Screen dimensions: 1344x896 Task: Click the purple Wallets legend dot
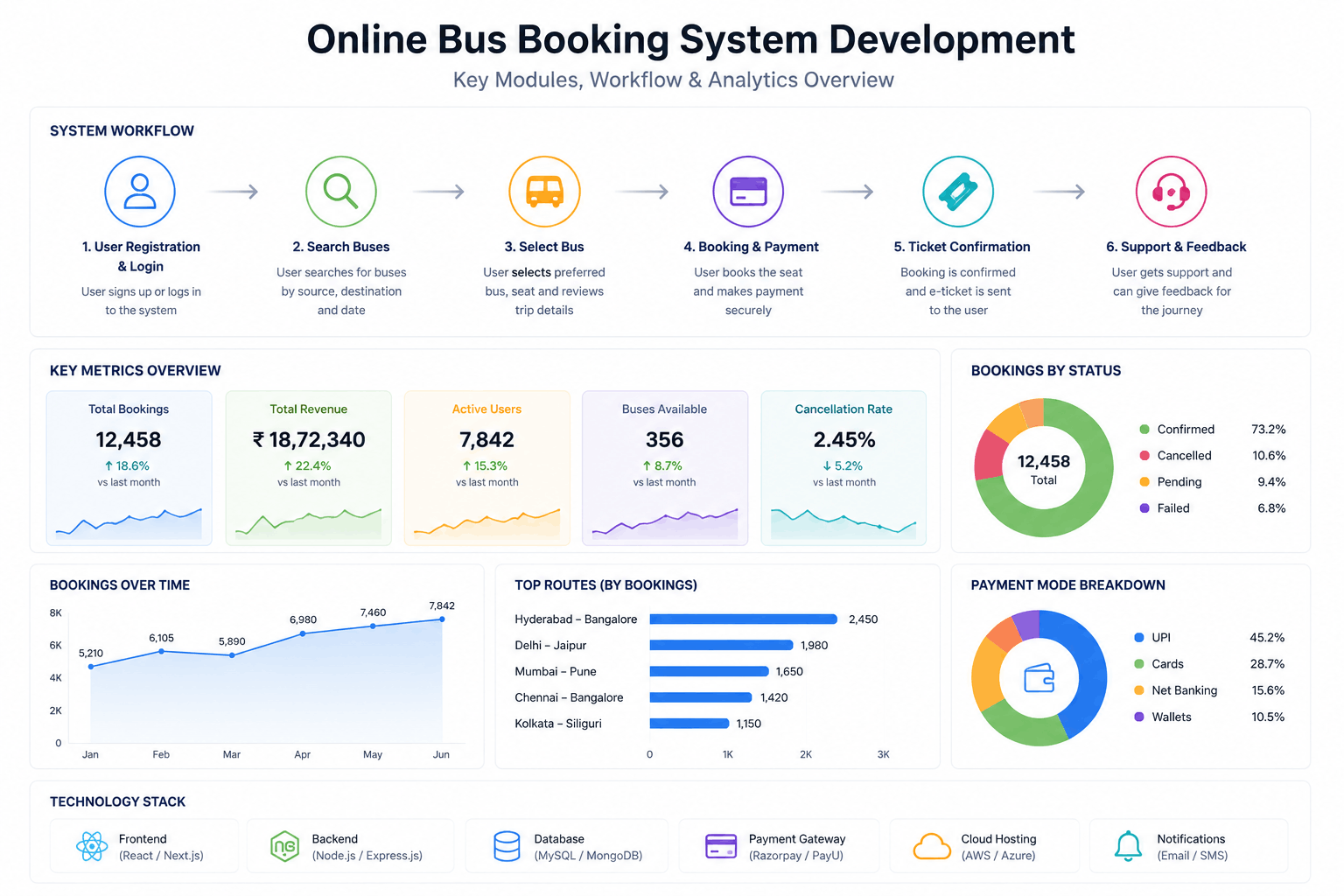(1138, 717)
